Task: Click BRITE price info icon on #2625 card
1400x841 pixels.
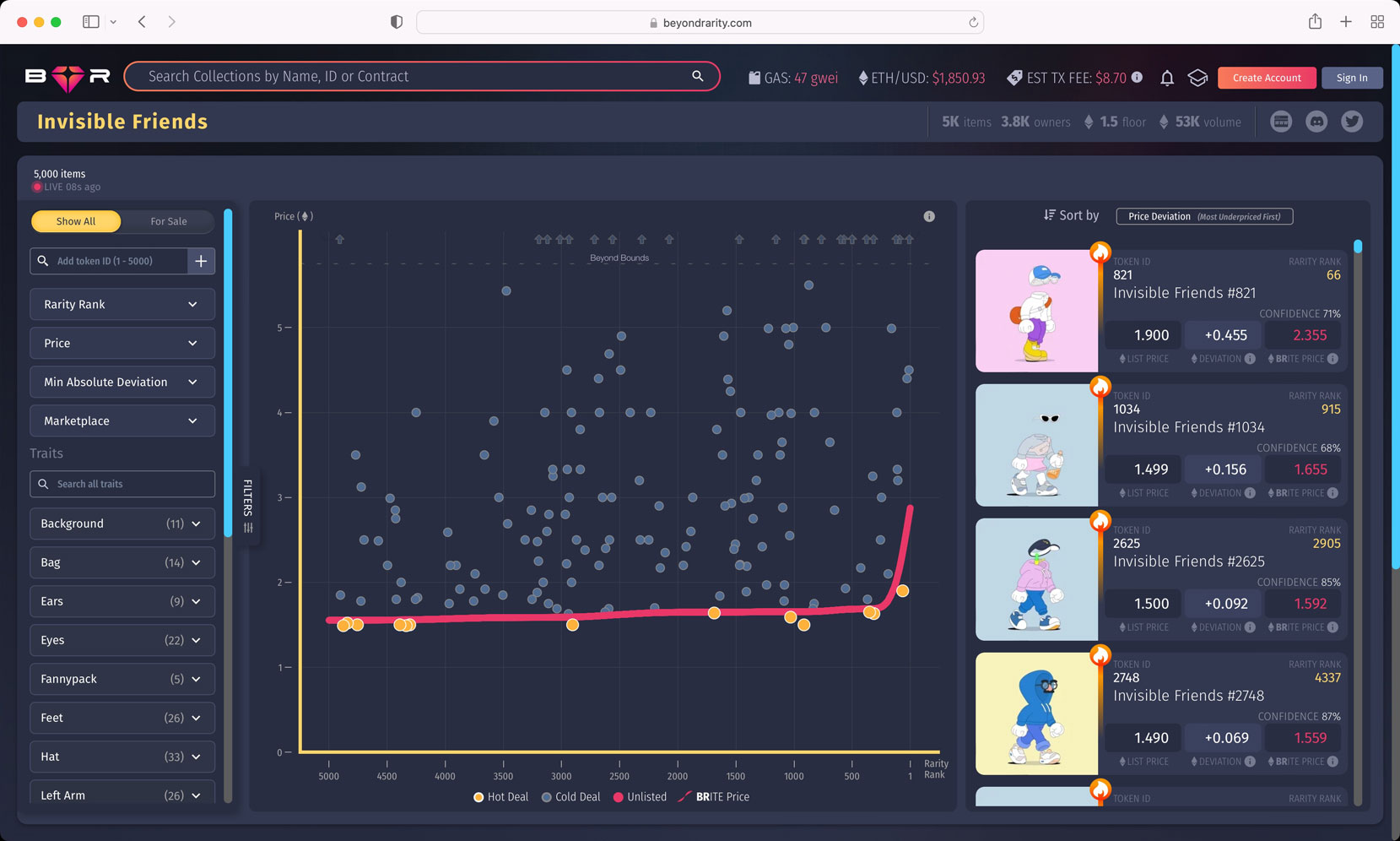Action: tap(1332, 627)
